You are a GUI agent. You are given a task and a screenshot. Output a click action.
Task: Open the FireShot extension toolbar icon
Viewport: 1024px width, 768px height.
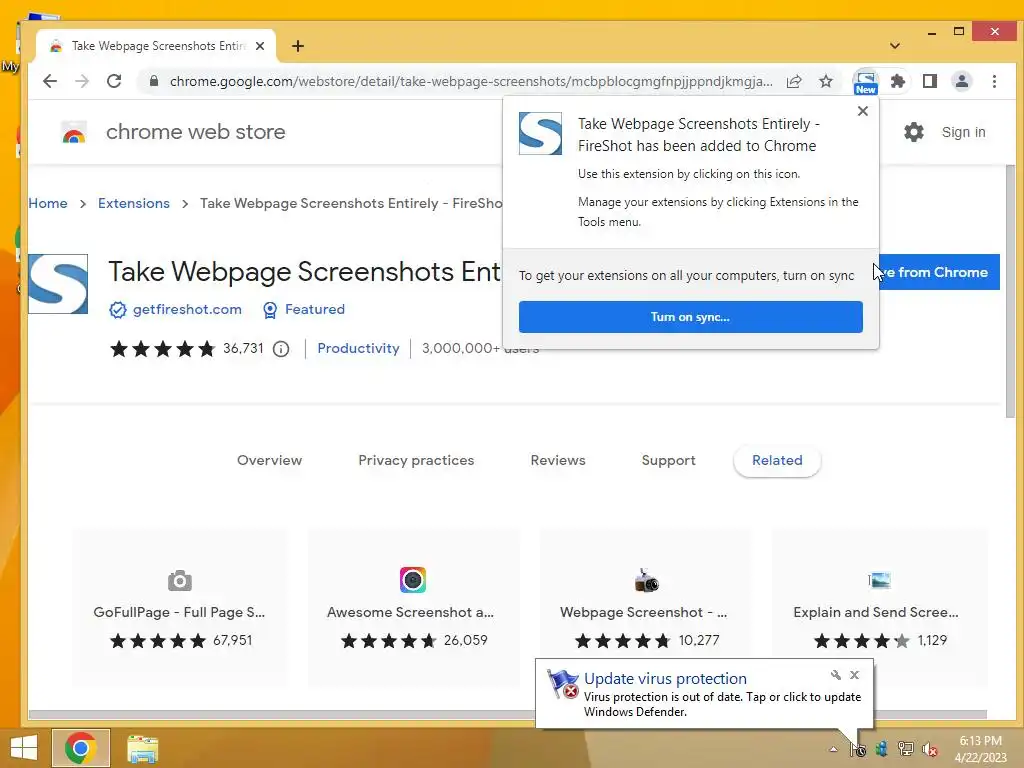click(x=865, y=82)
